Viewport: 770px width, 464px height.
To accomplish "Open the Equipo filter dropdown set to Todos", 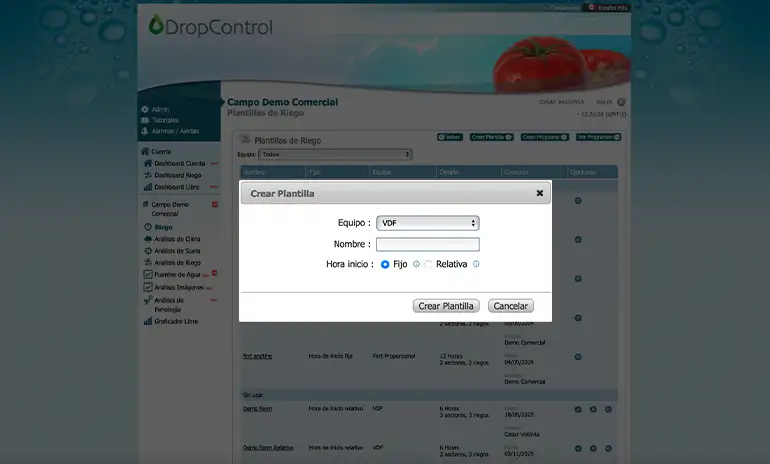I will tap(335, 155).
